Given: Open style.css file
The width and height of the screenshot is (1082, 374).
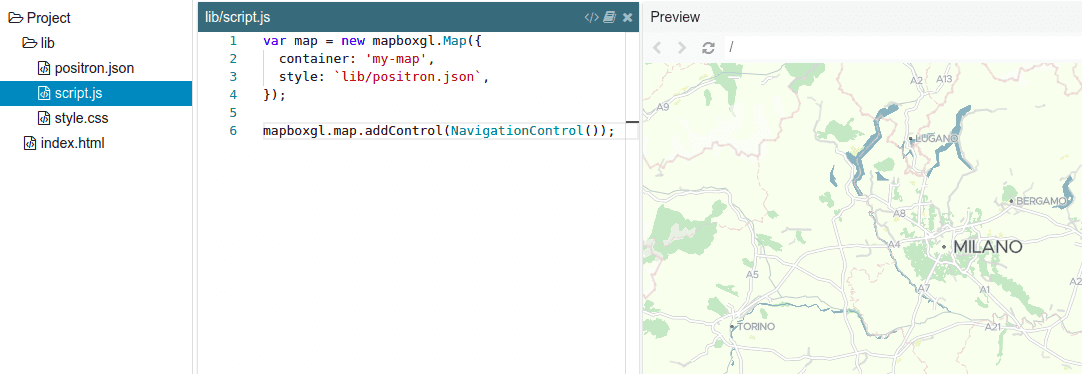Looking at the screenshot, I should point(81,118).
